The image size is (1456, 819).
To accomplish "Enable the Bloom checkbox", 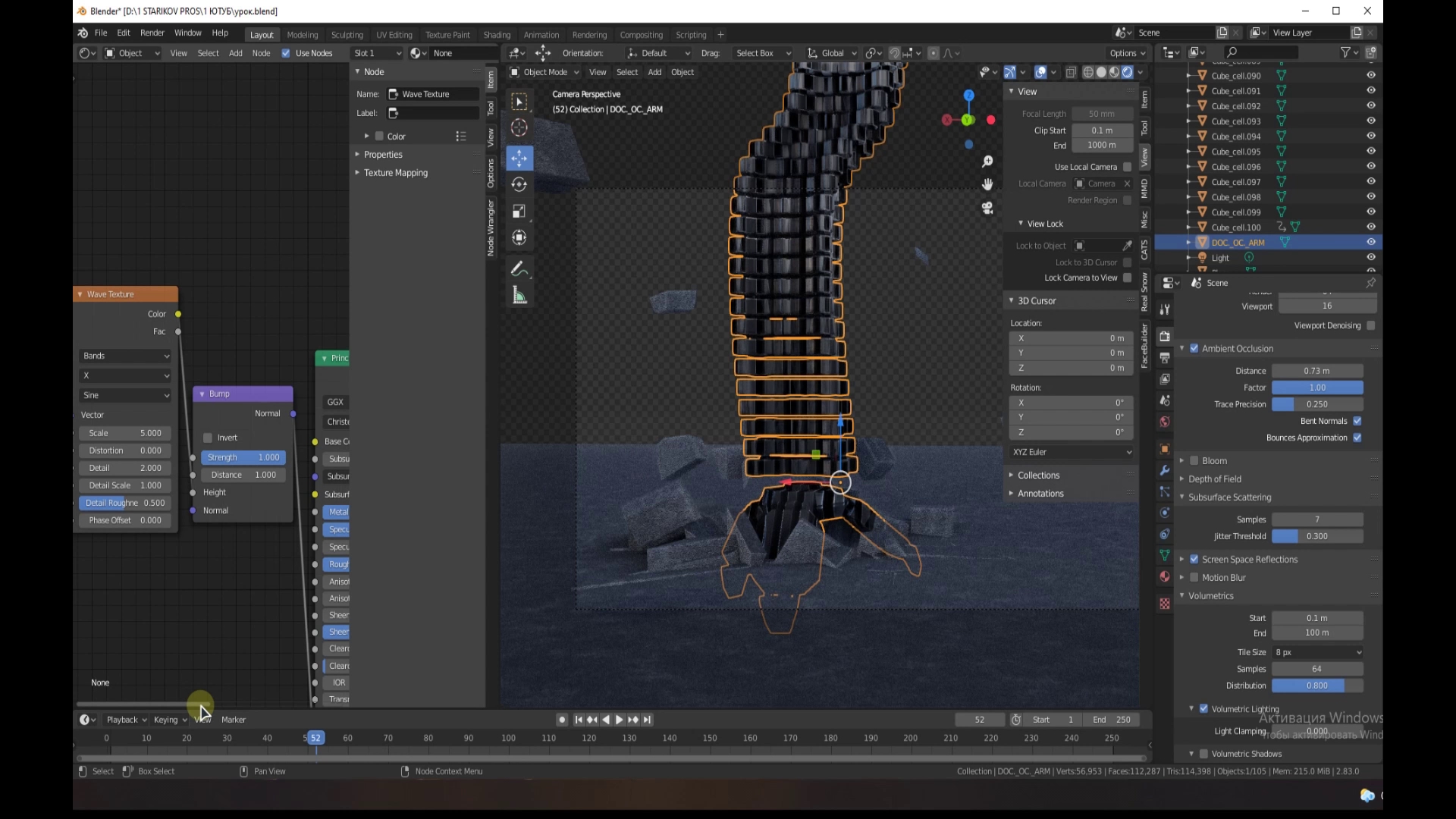I will click(1194, 461).
